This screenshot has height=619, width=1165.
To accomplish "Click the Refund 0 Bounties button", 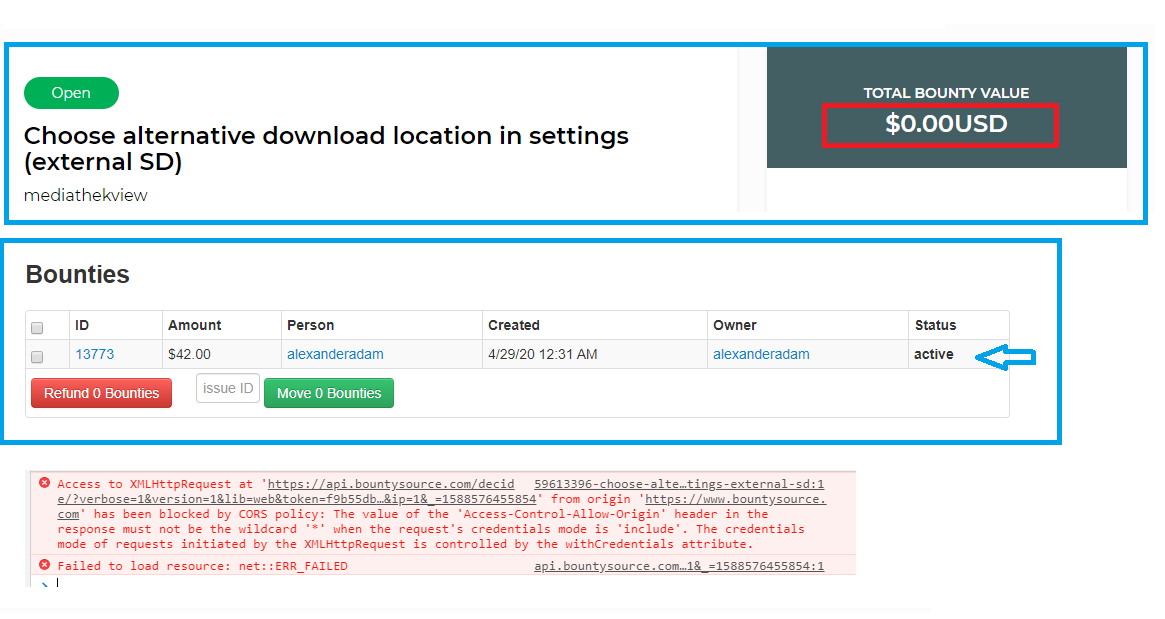I will click(101, 393).
